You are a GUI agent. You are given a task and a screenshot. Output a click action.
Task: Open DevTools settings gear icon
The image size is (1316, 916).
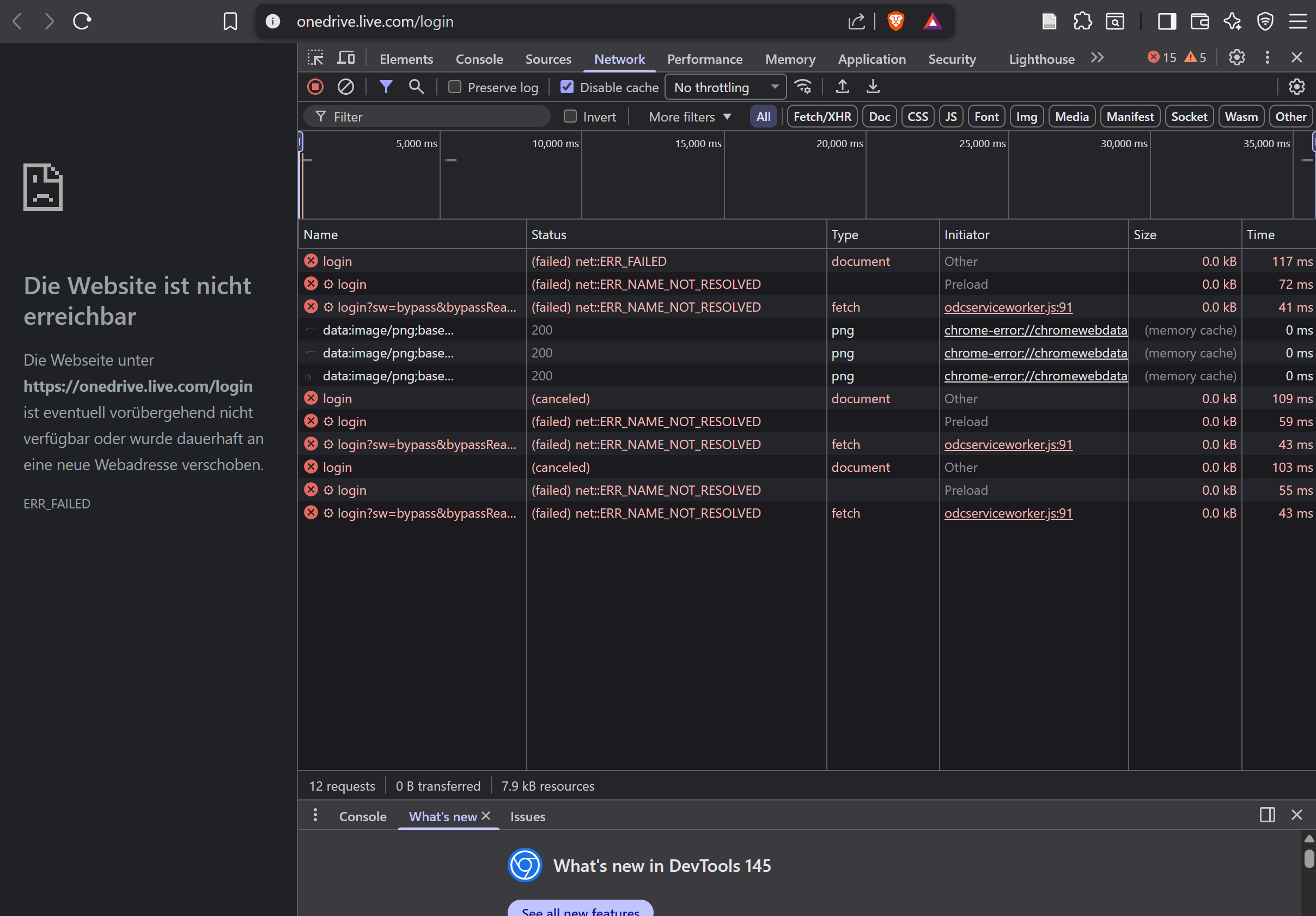1236,57
